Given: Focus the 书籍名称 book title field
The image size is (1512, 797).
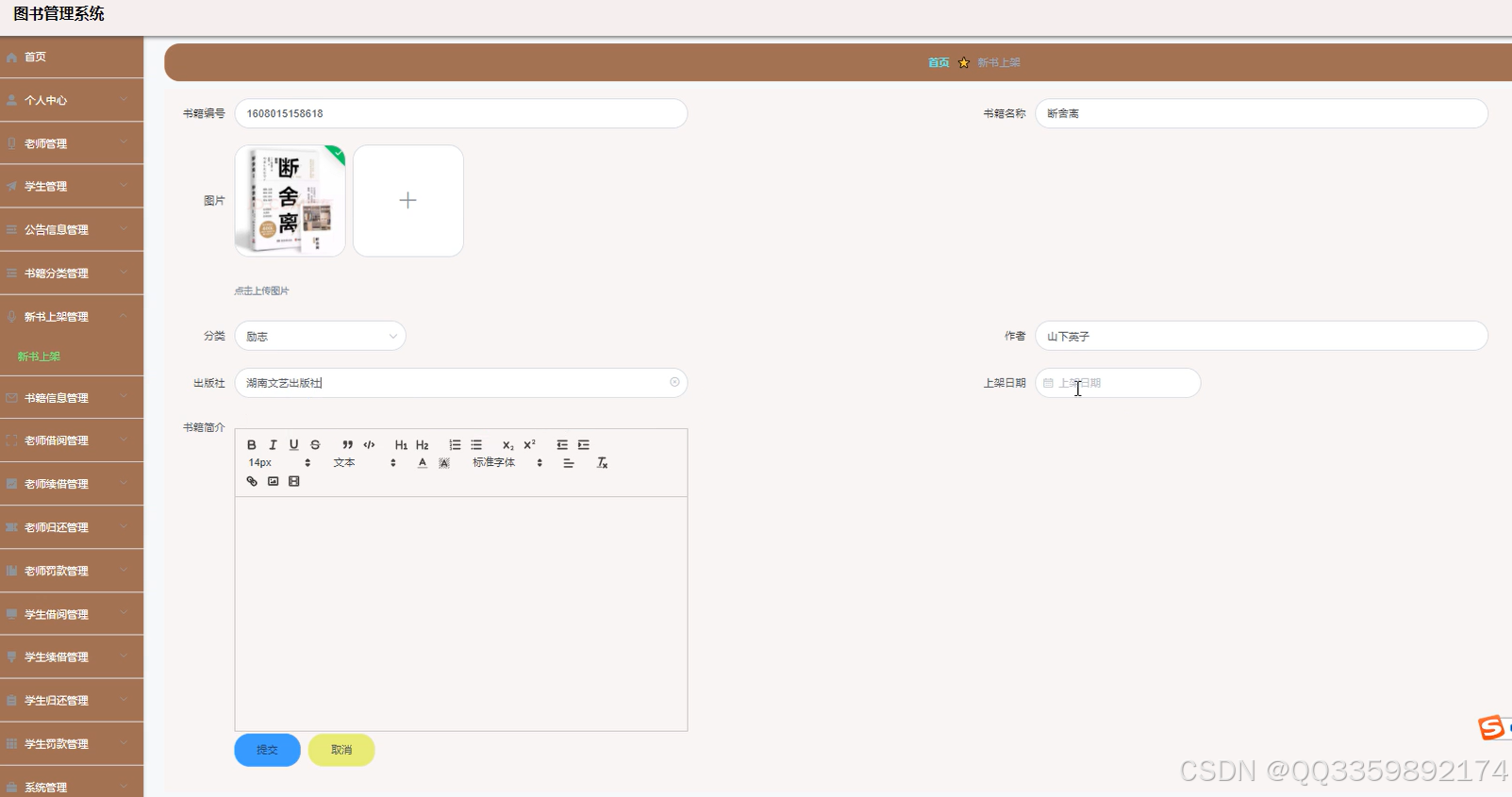Looking at the screenshot, I should coord(1261,113).
